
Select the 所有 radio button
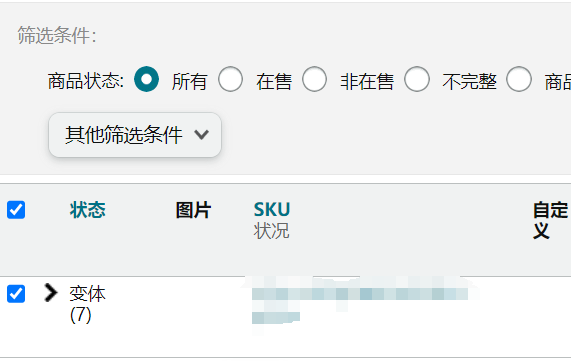tap(146, 79)
